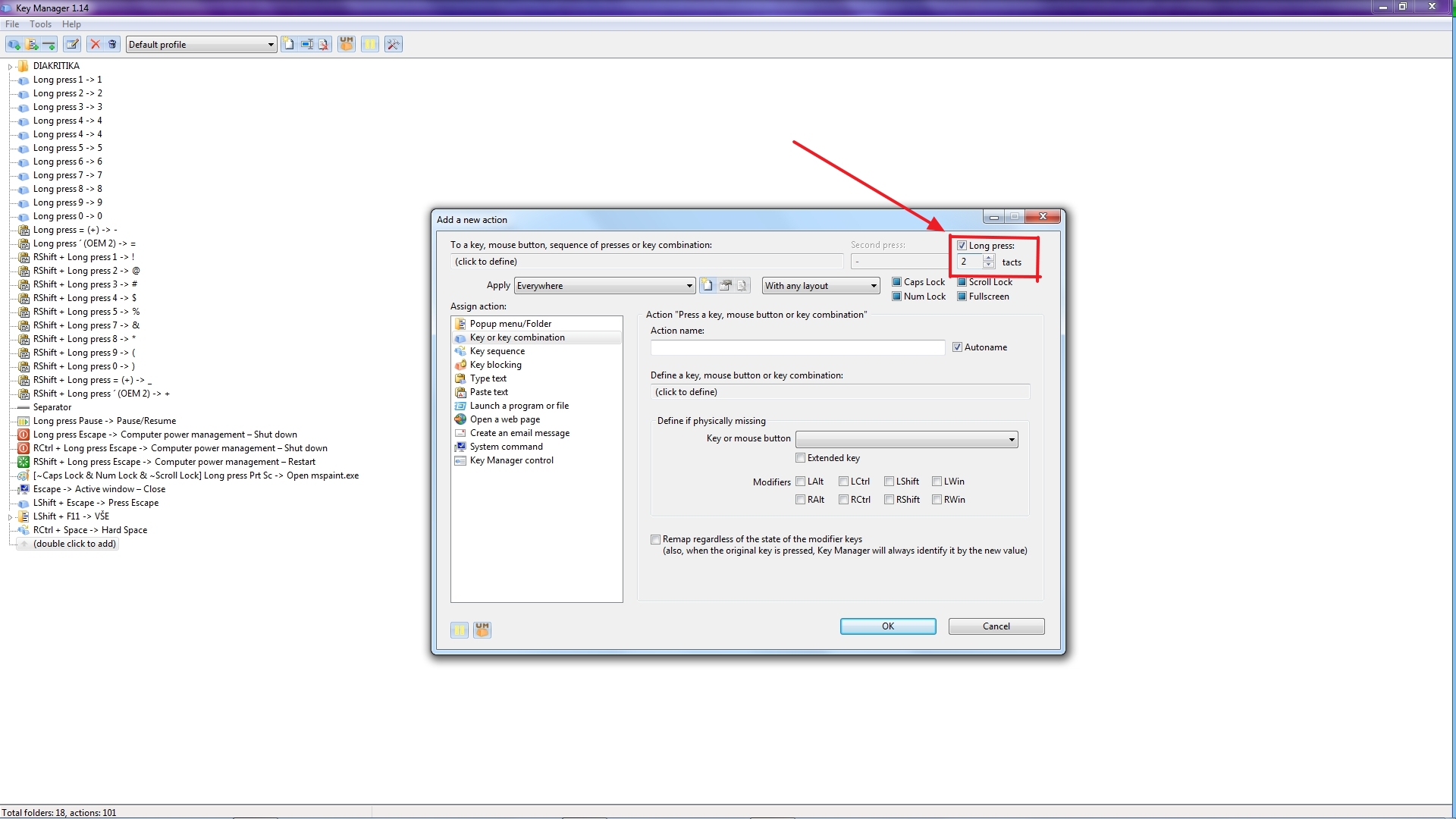Click the UM toolbar icon in main window

347,44
